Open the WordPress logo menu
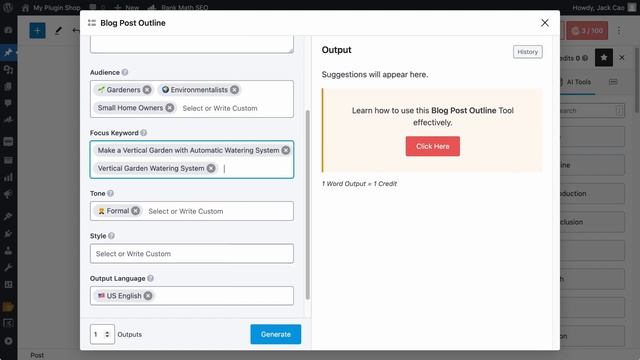 point(8,7)
